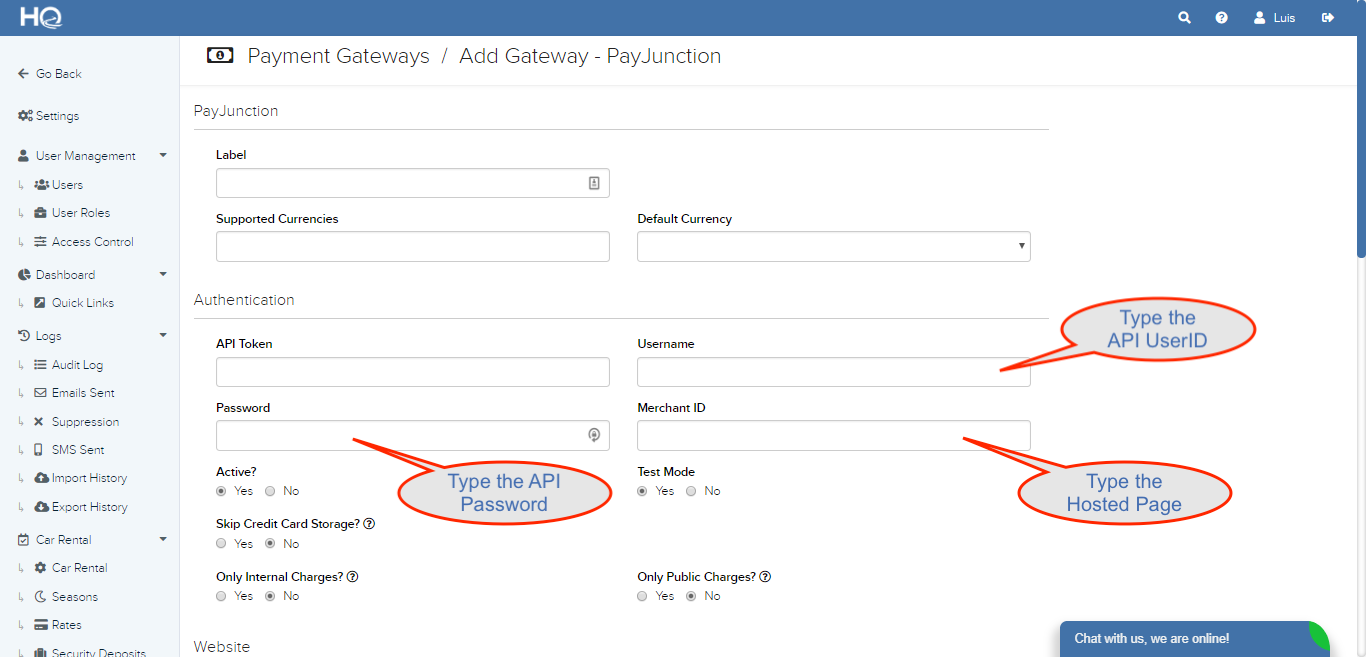Click the contact card icon in Label field
Screen dimensions: 1366x657
pos(593,183)
